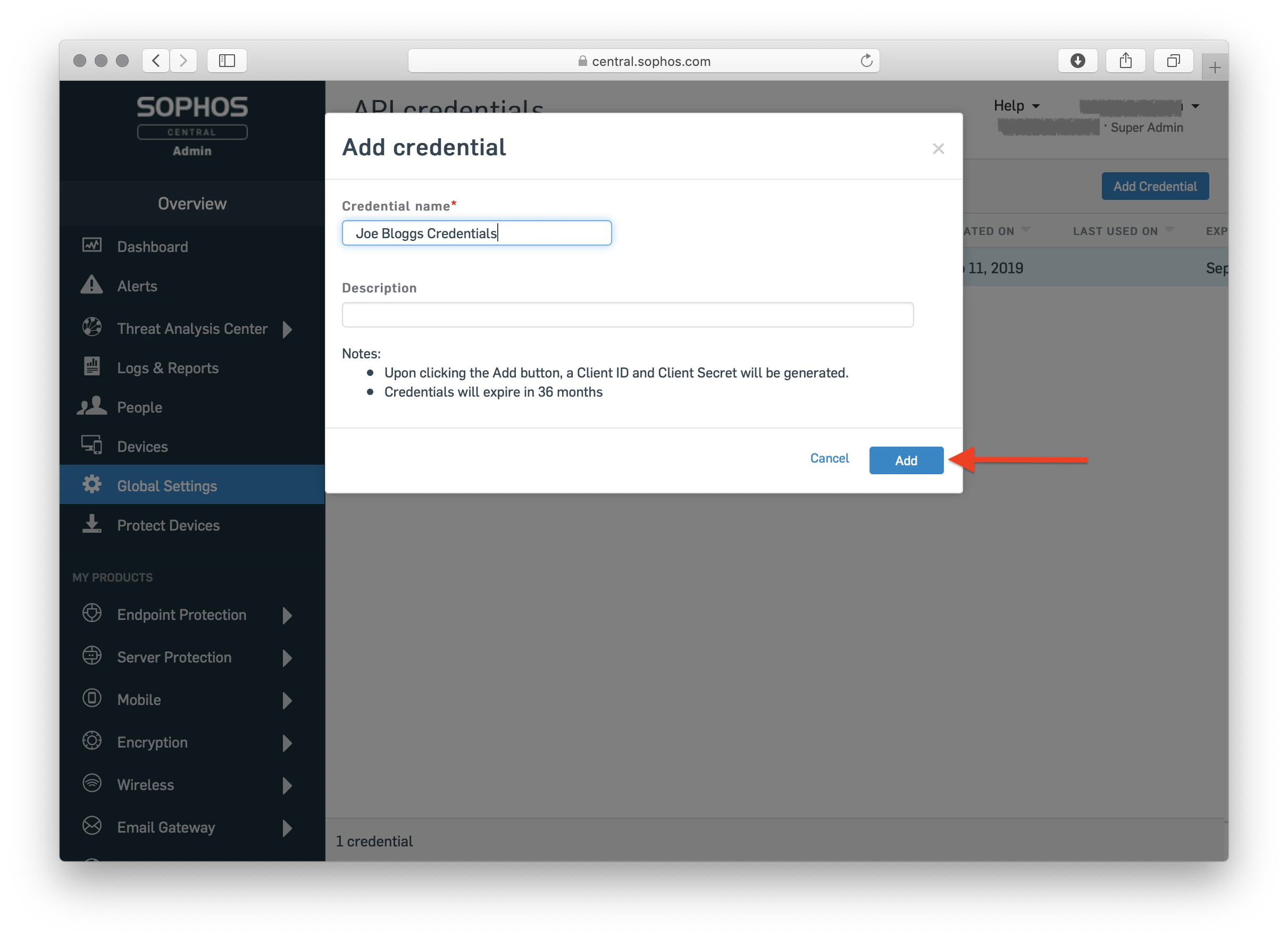Click the Dashboard icon in sidebar

[91, 245]
